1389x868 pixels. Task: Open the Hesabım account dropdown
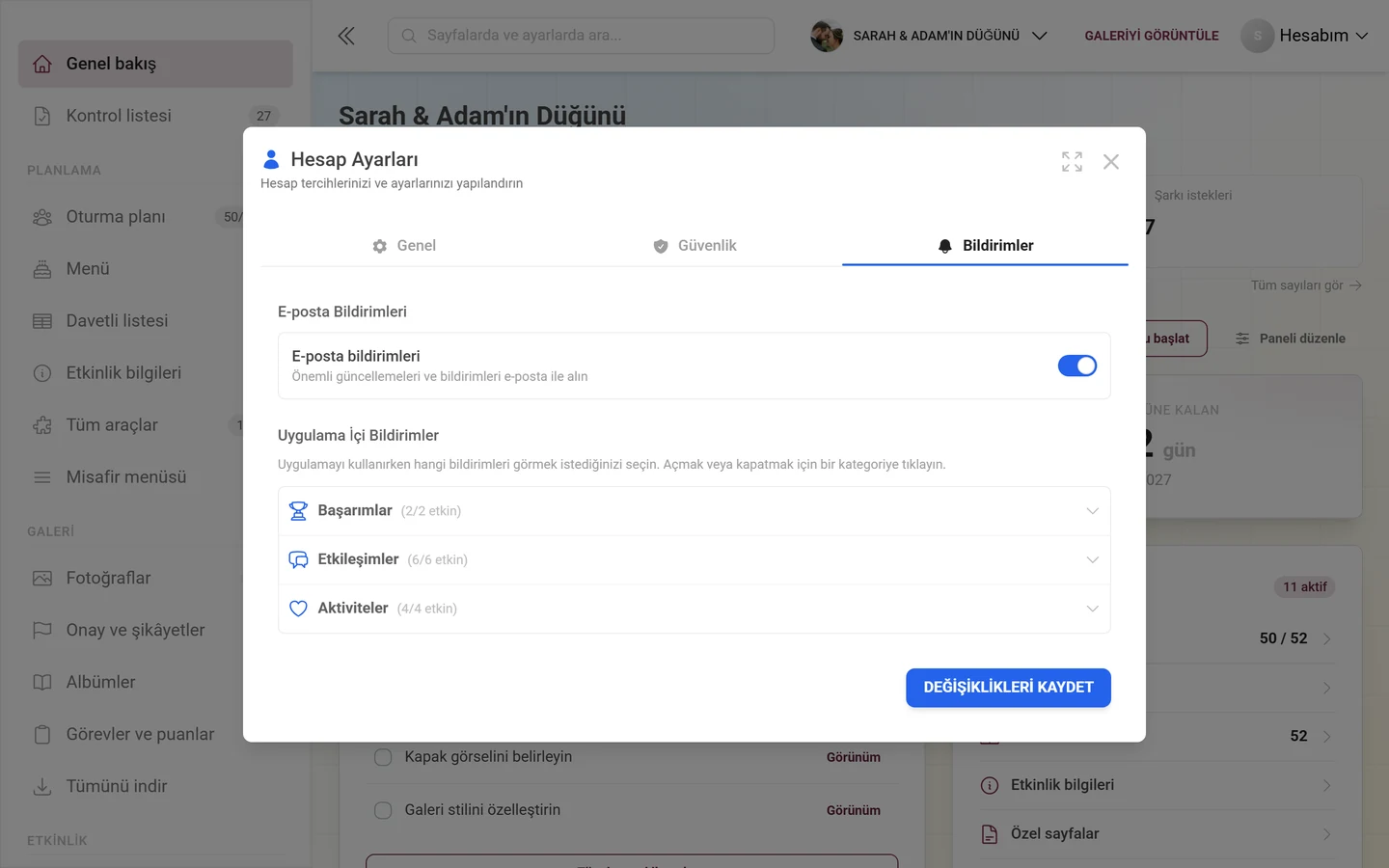click(1305, 36)
